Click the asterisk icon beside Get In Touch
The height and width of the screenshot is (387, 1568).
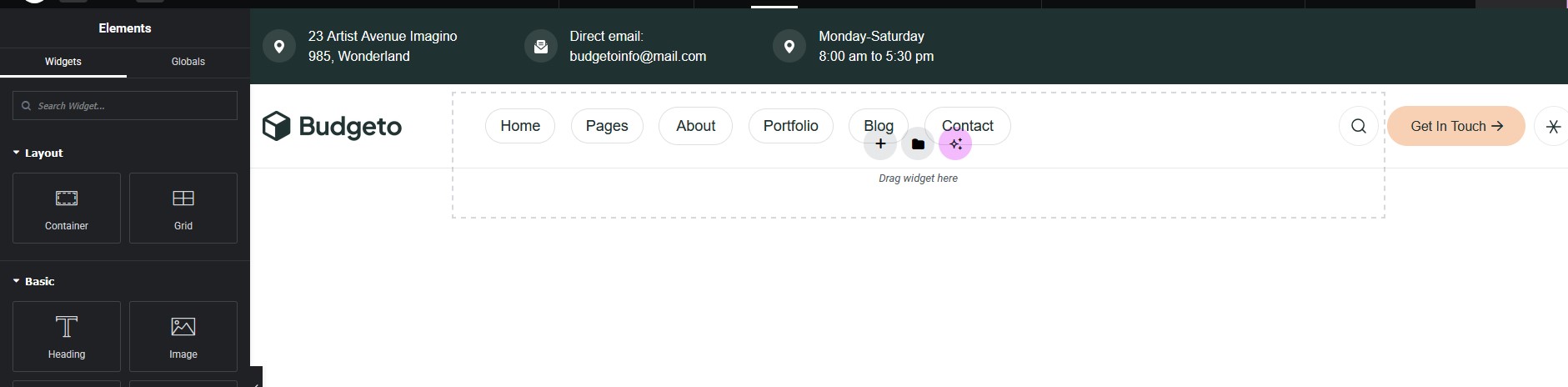[1553, 127]
